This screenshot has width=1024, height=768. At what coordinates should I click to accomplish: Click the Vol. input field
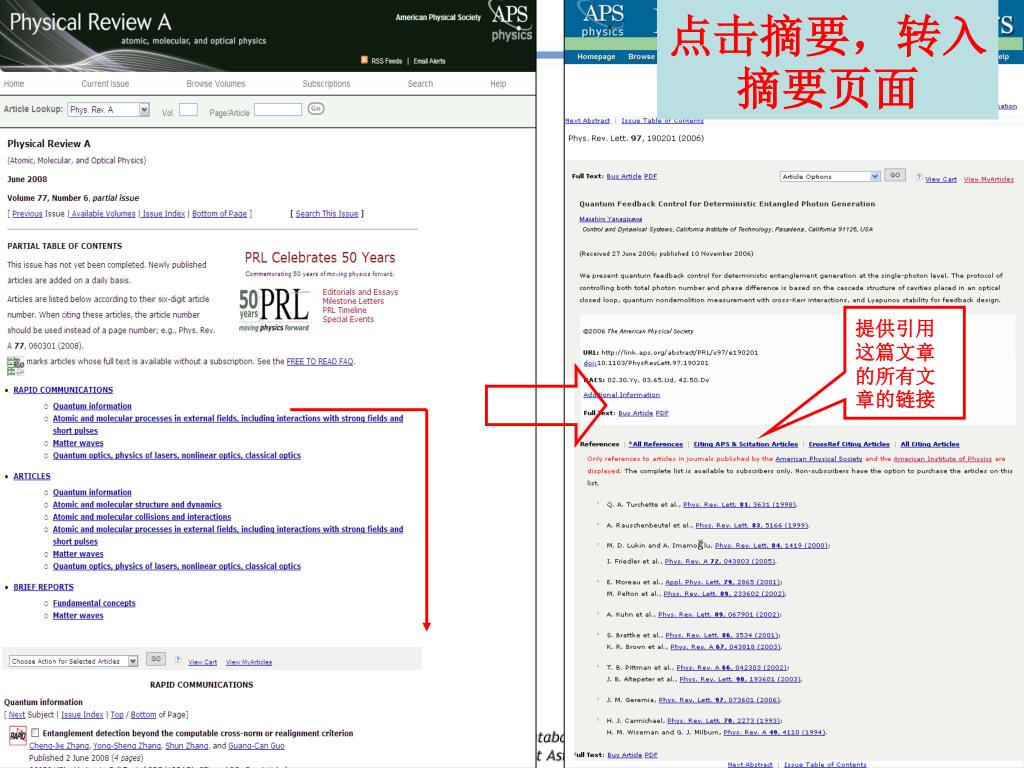pos(188,109)
